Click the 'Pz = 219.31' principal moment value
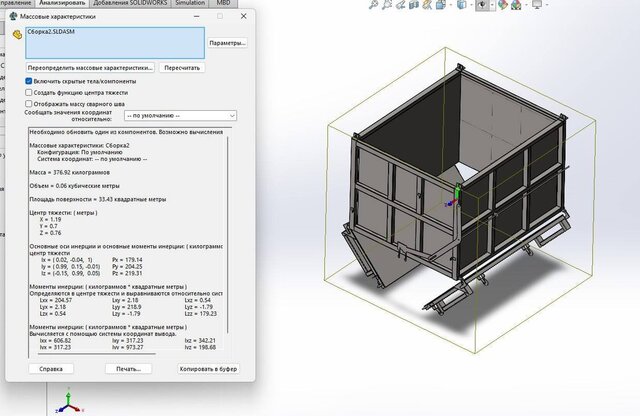This screenshot has height=416, width=640. pos(127,273)
